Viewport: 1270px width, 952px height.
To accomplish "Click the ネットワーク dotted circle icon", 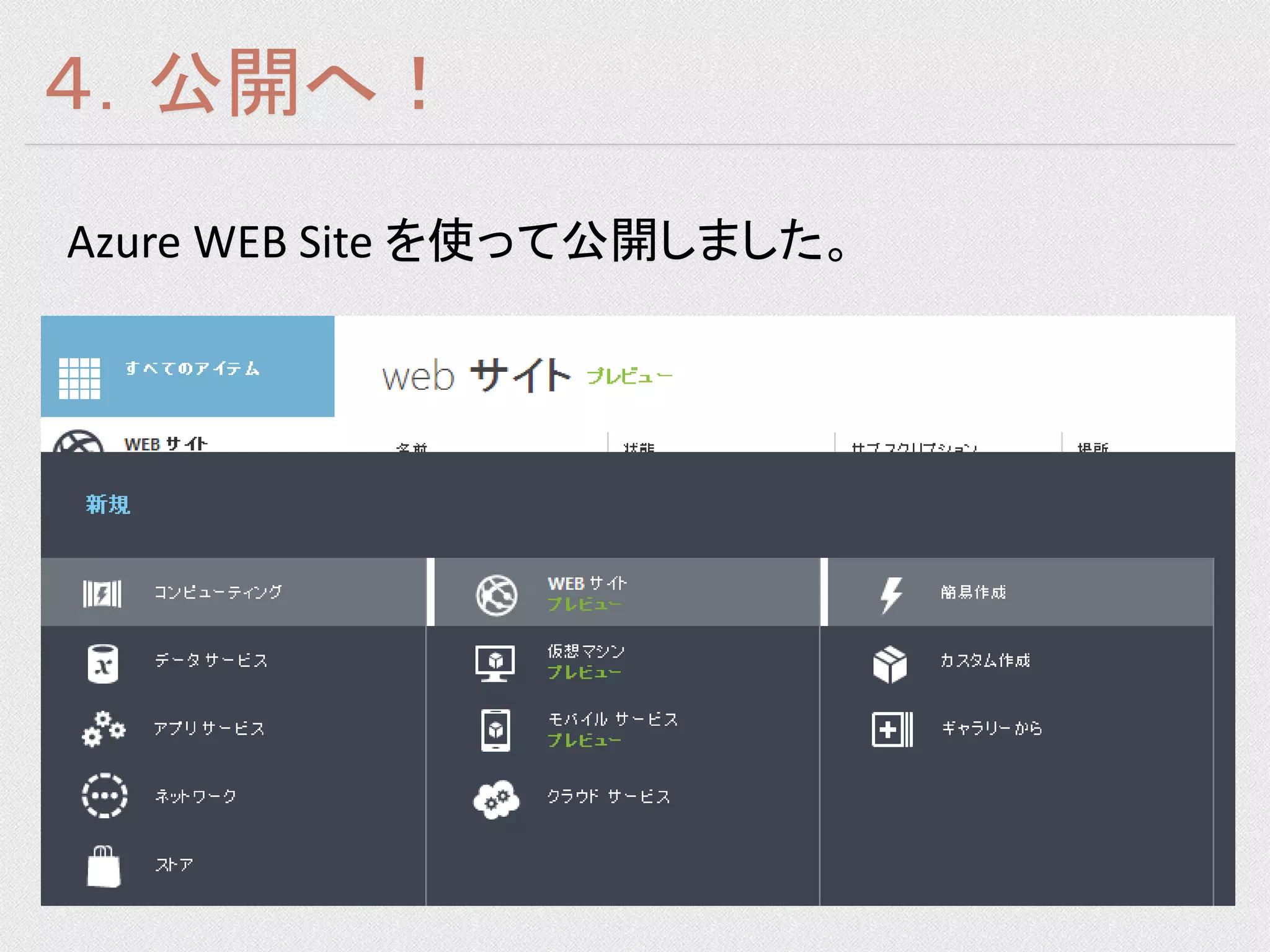I will coord(105,796).
